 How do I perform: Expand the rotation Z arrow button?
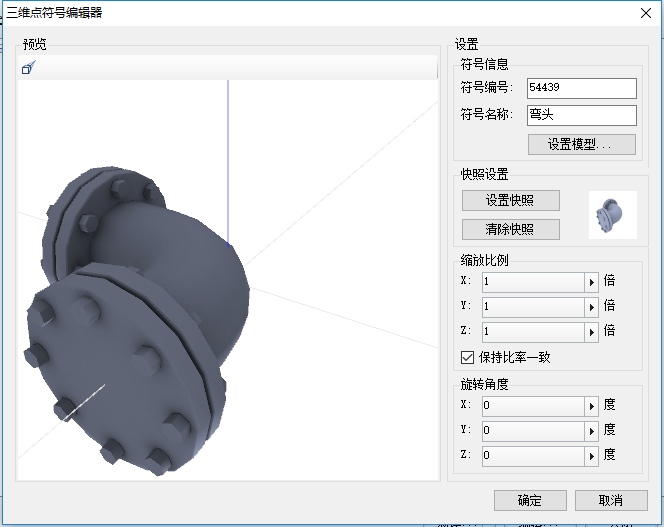(x=592, y=456)
